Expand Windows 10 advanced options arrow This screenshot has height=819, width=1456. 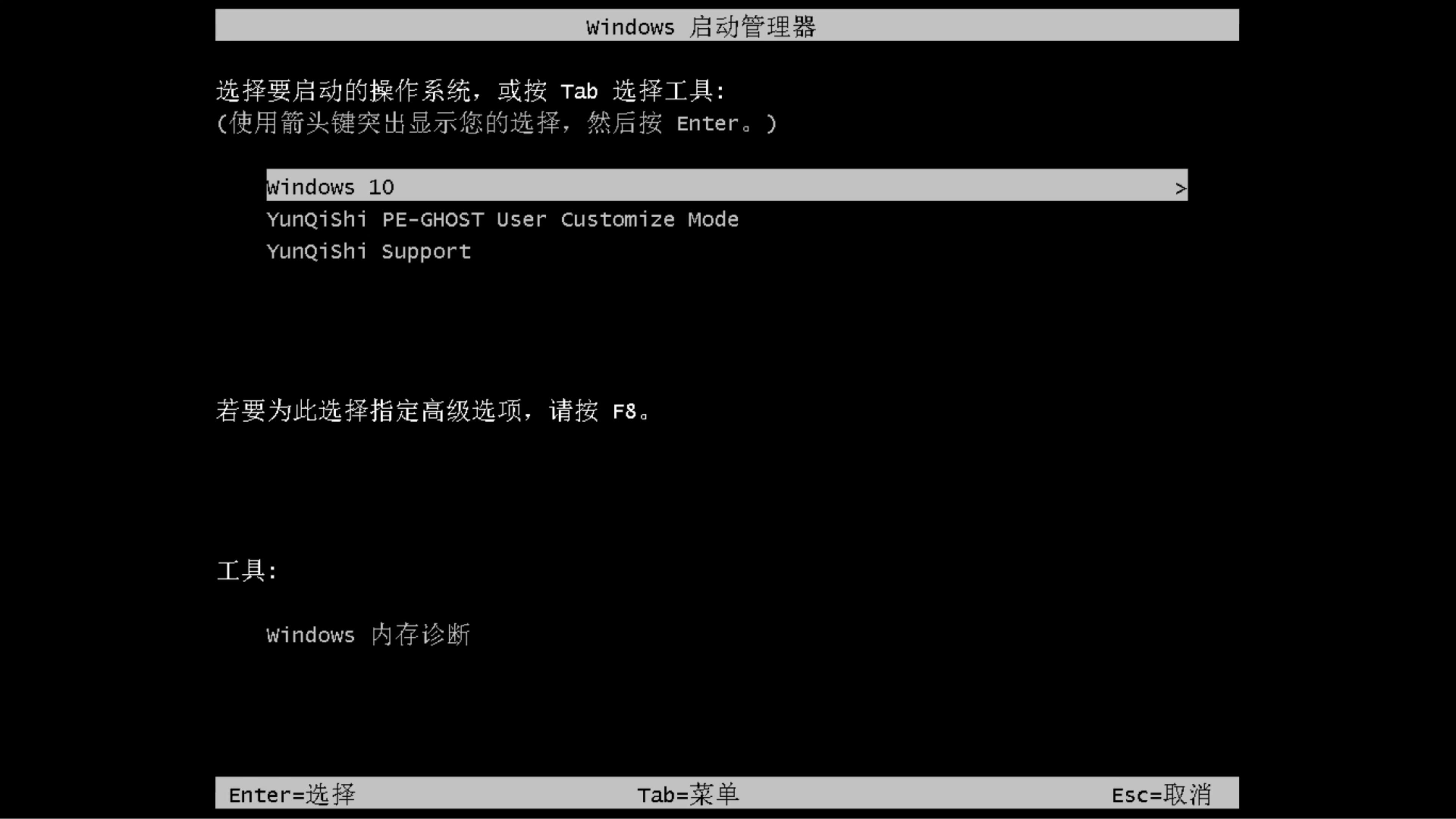point(1180,186)
